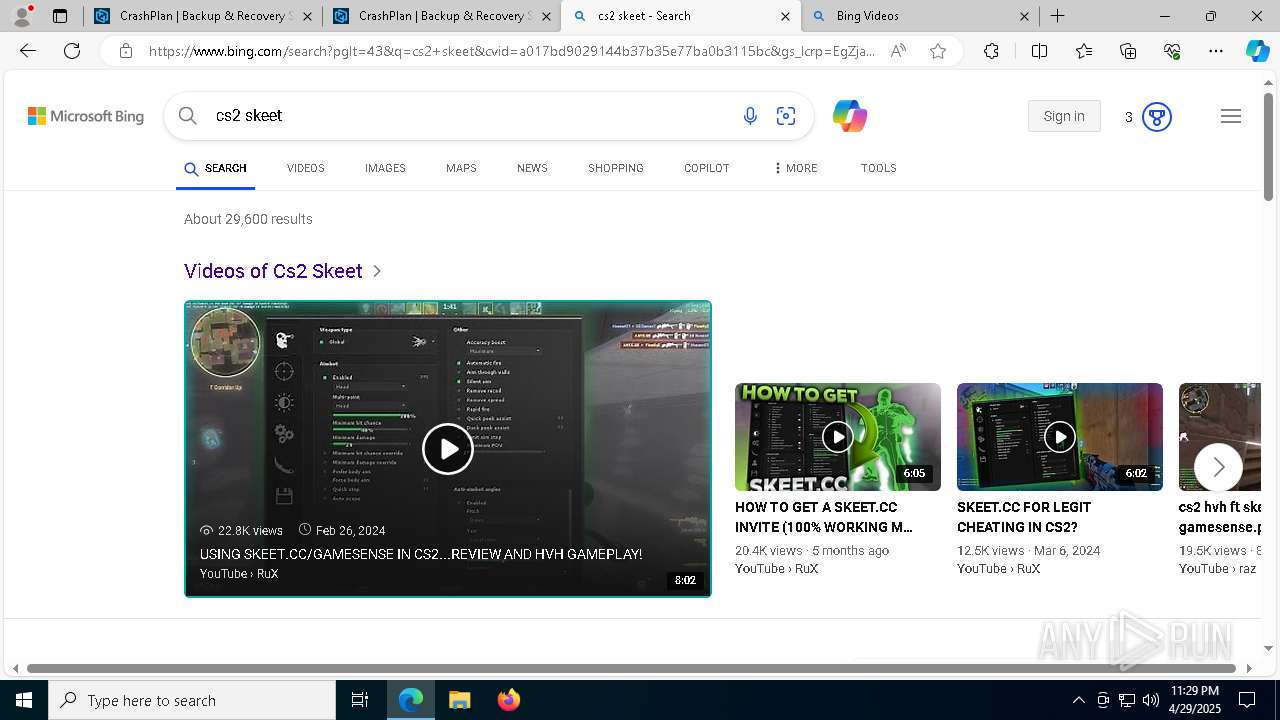Open Task View on taskbar
The height and width of the screenshot is (720, 1280).
click(x=360, y=700)
